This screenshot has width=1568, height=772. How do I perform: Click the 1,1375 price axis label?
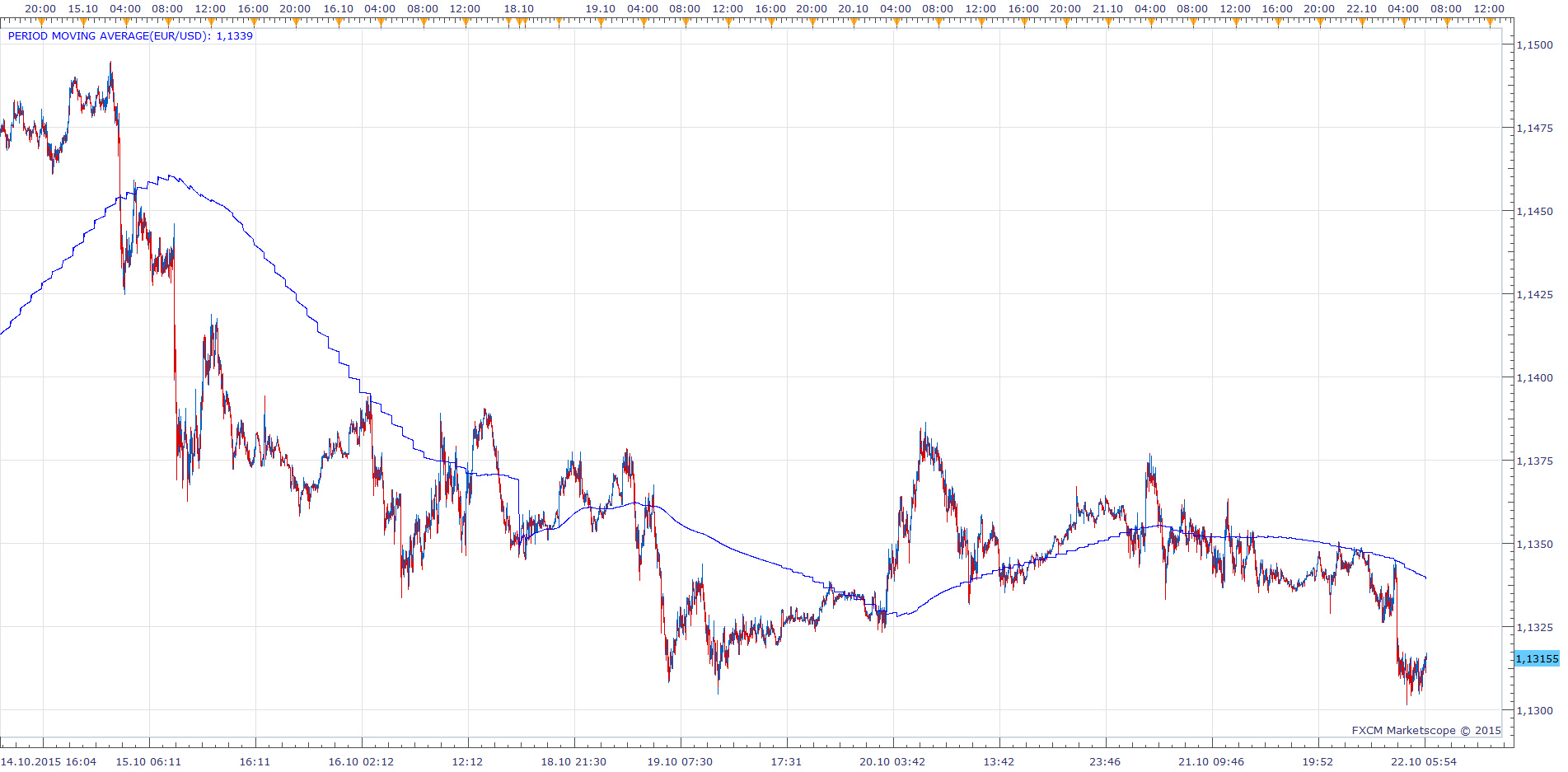click(1534, 461)
